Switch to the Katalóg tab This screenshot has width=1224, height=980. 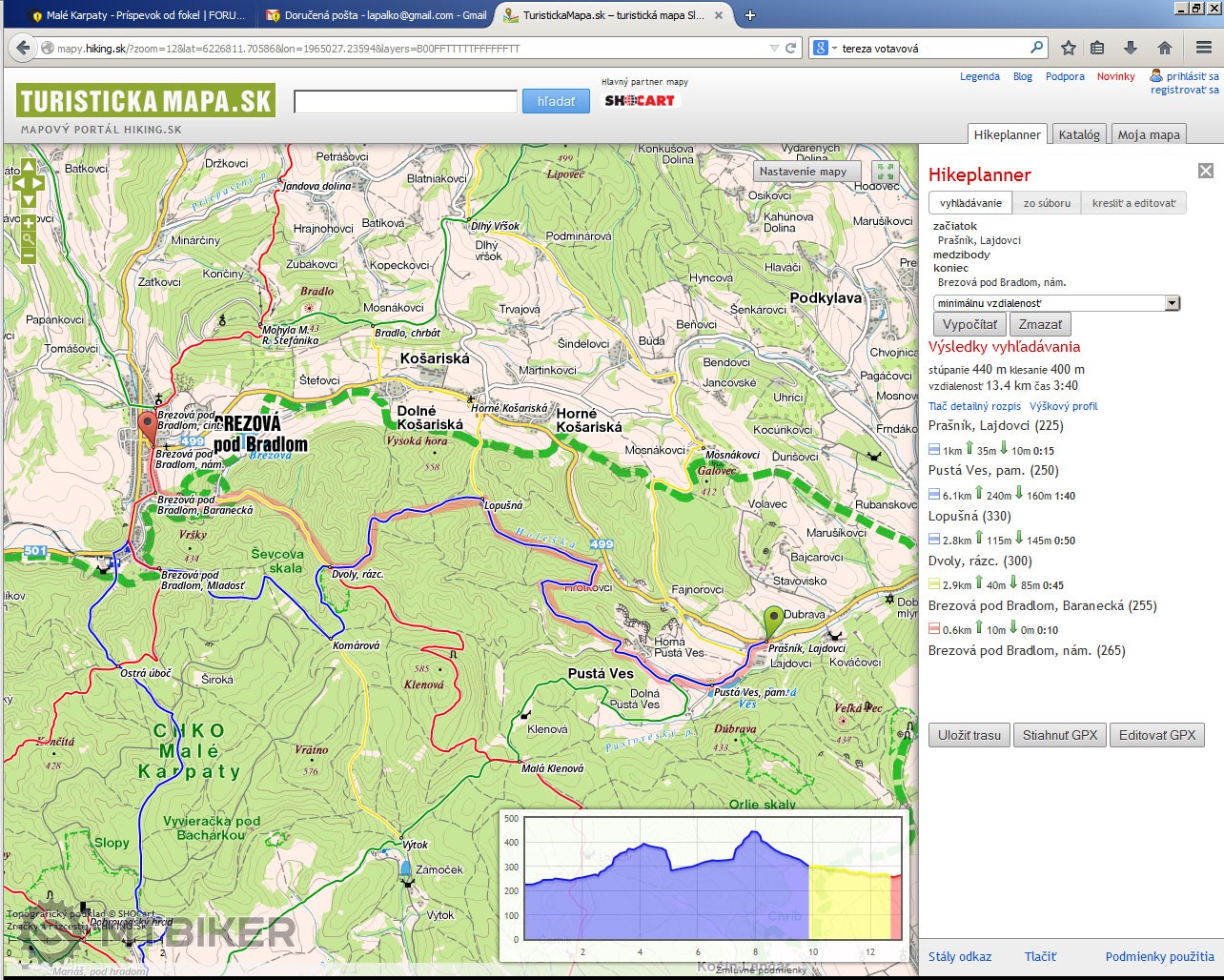[1079, 134]
